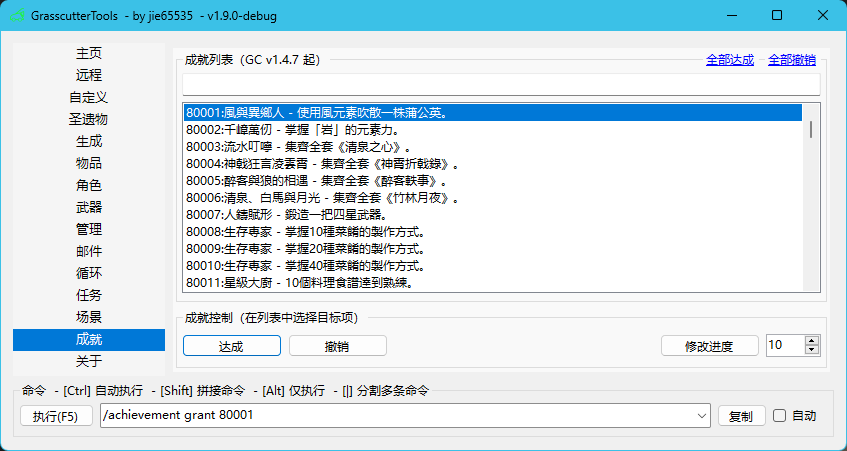The image size is (847, 451).
Task: Run command with 执行(F5) button
Action: [56, 416]
